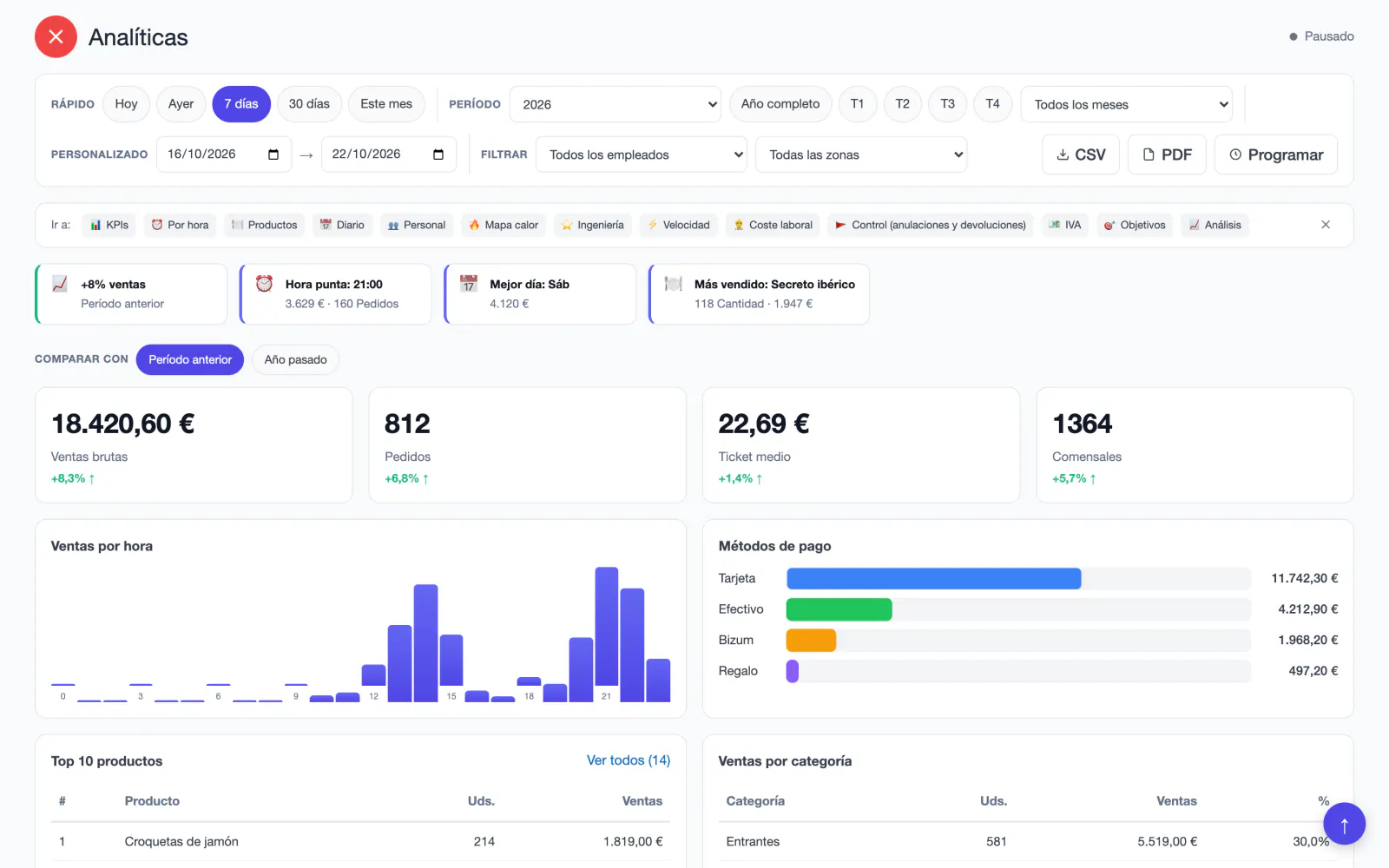Open the 2026 year dropdown
The height and width of the screenshot is (868, 1389).
coord(616,104)
